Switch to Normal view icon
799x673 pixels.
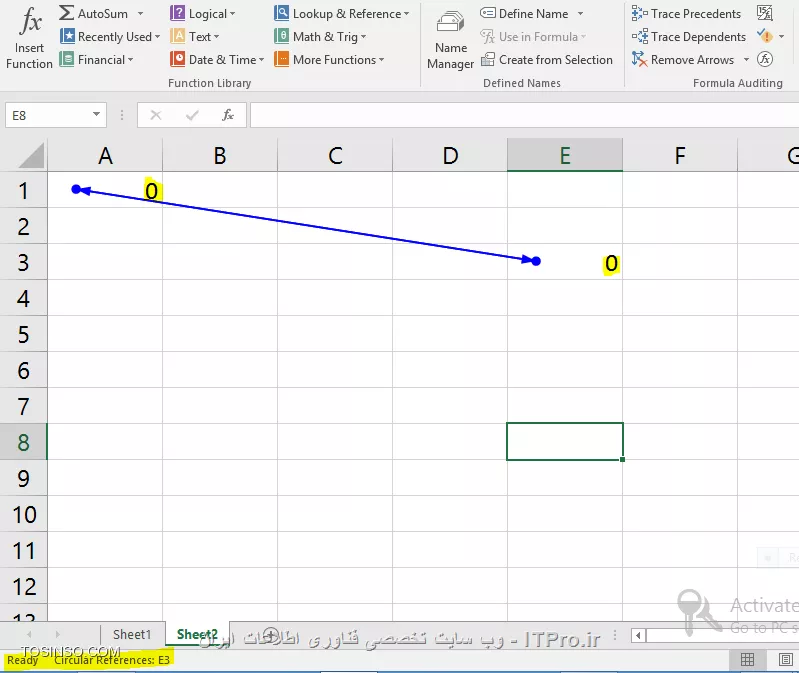(x=747, y=660)
